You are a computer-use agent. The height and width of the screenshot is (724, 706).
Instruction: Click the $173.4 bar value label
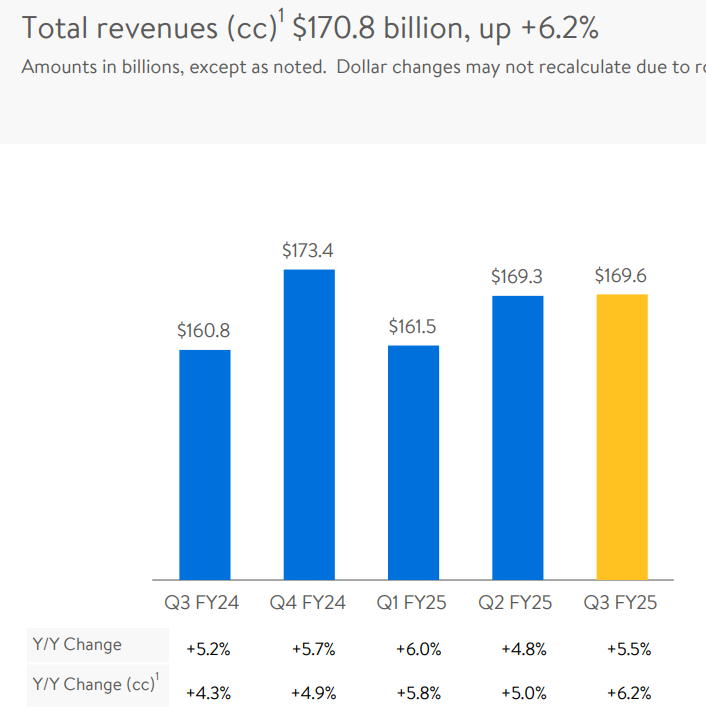point(308,250)
